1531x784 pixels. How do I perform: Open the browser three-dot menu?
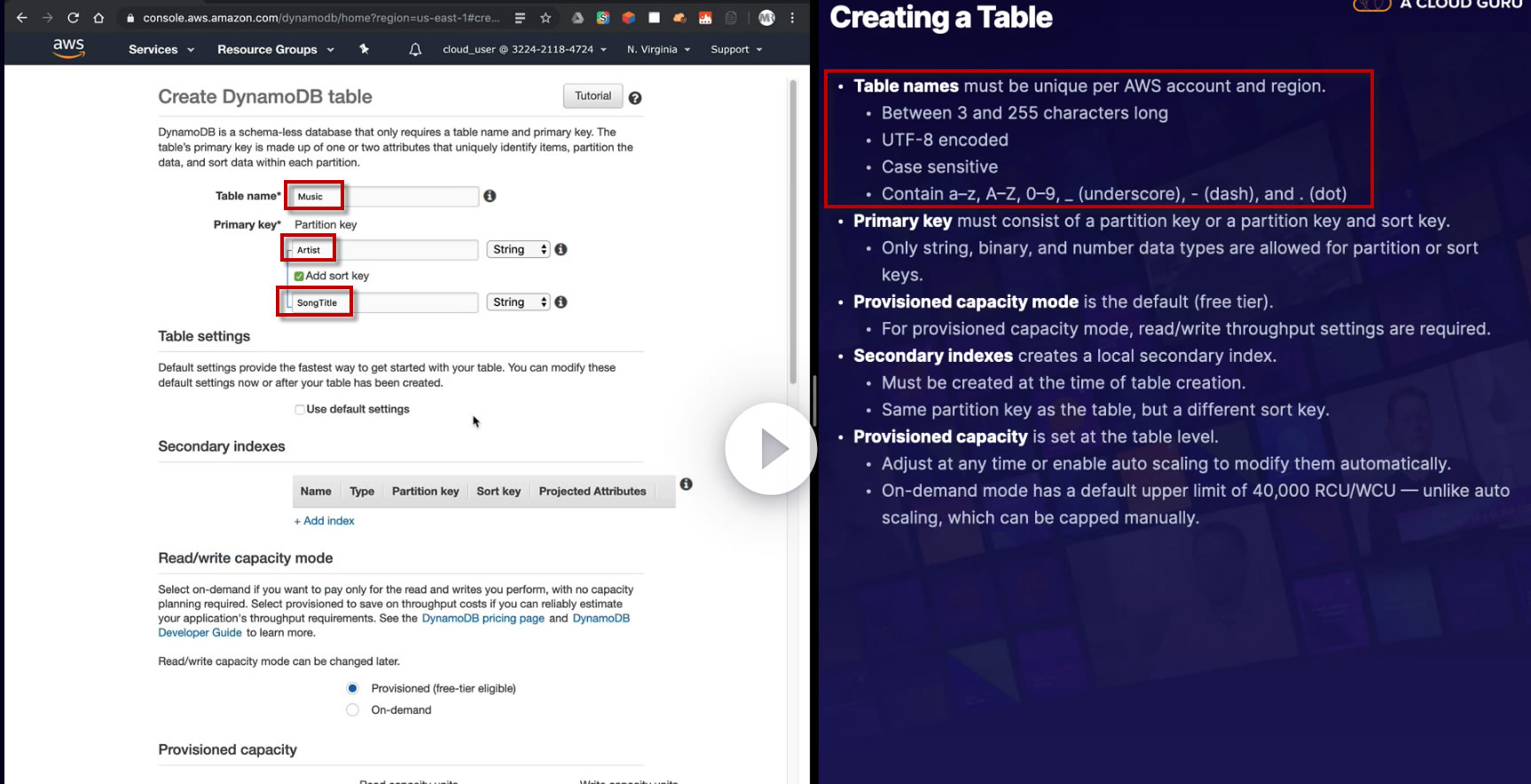(x=792, y=18)
